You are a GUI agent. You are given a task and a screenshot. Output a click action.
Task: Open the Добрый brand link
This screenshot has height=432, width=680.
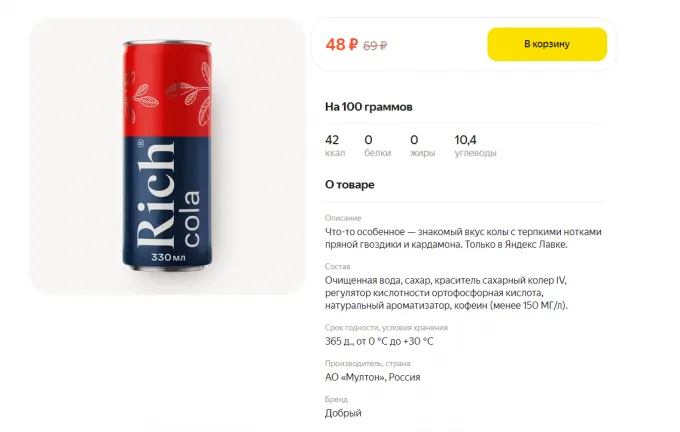(343, 413)
